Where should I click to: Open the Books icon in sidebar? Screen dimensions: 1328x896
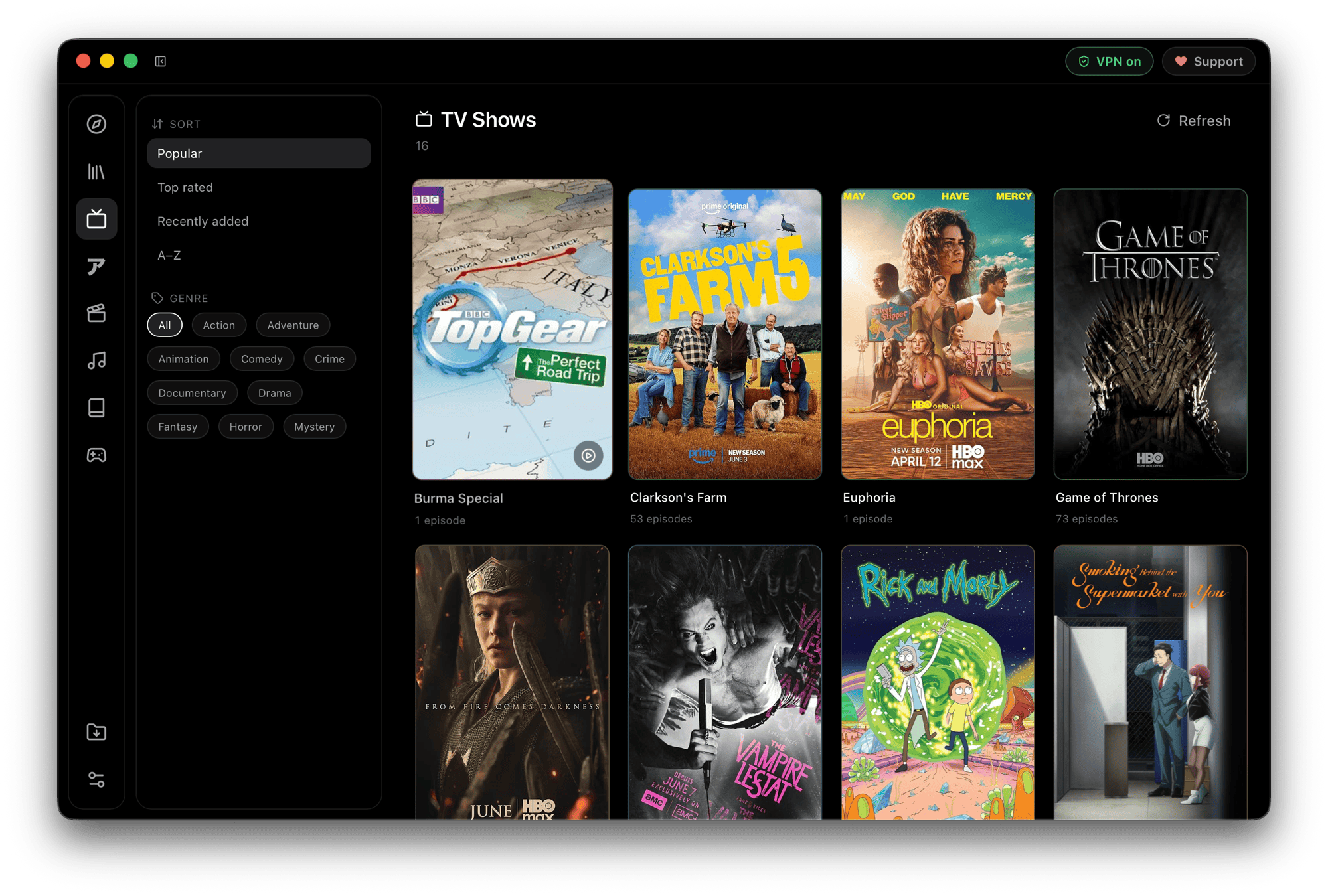pos(96,408)
